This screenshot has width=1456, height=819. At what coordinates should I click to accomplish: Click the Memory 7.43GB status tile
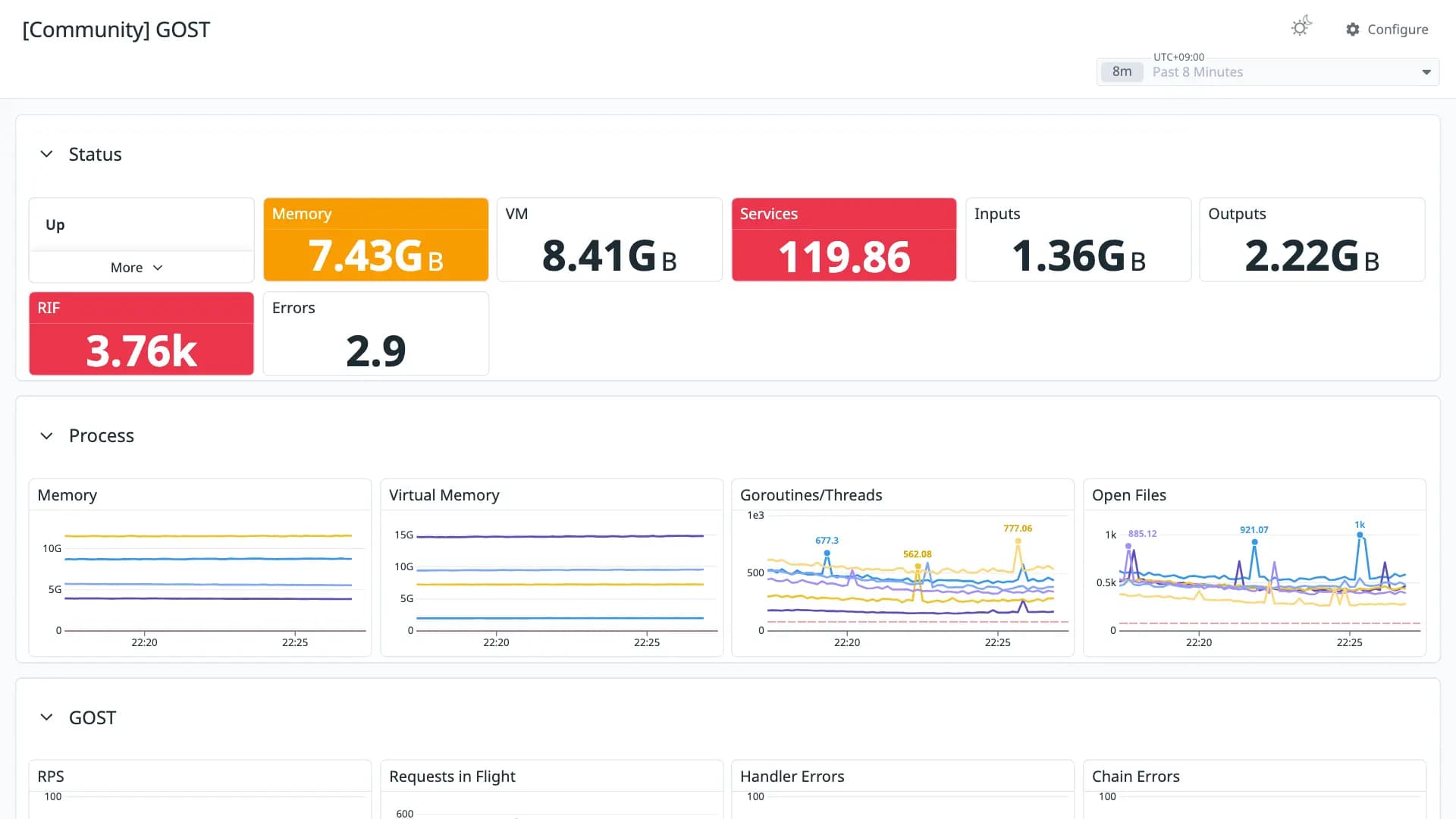click(x=376, y=240)
